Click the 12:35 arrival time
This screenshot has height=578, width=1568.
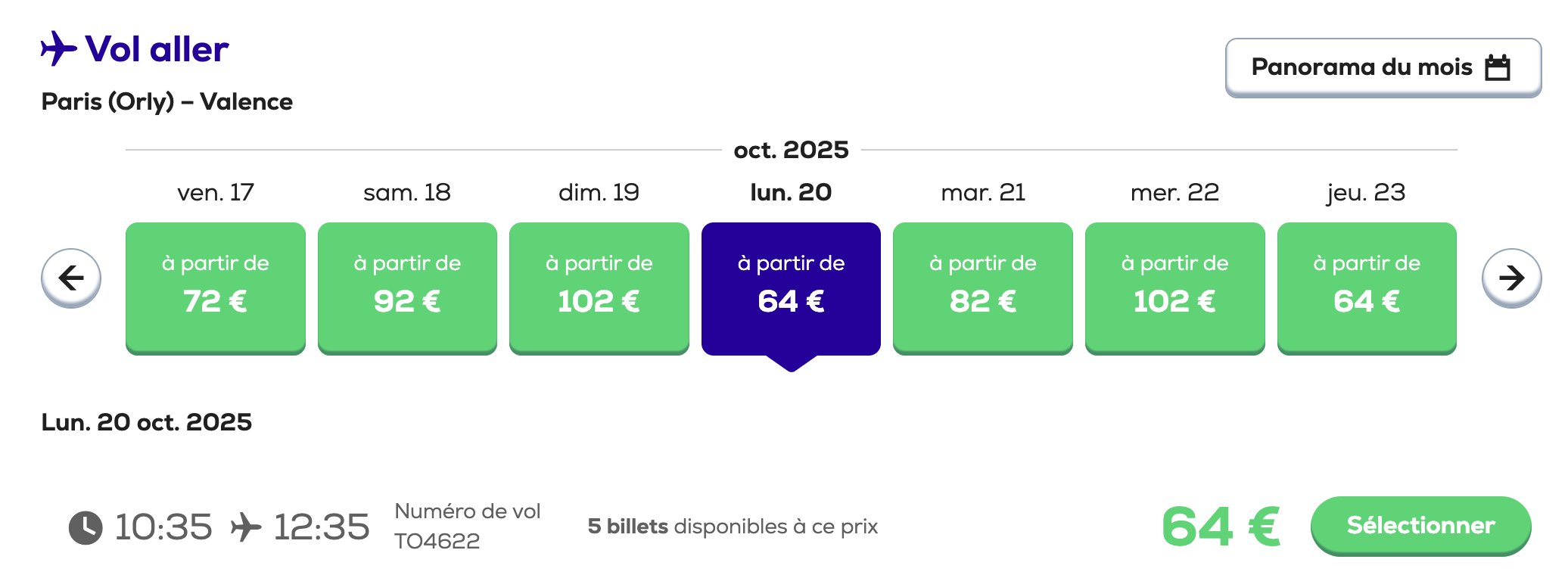pyautogui.click(x=322, y=527)
